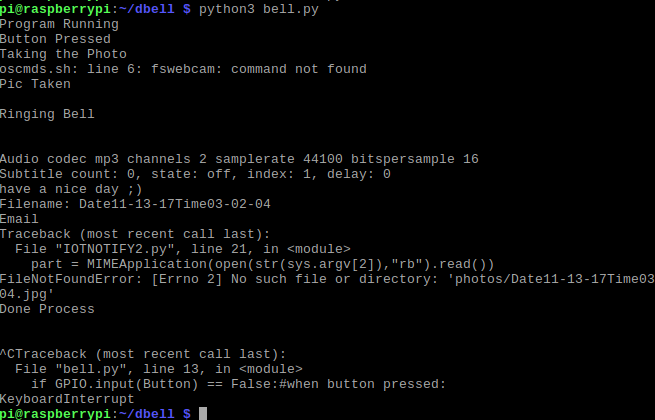The height and width of the screenshot is (420, 655).
Task: Click the 'Pic Taken' output line
Action: 35,84
